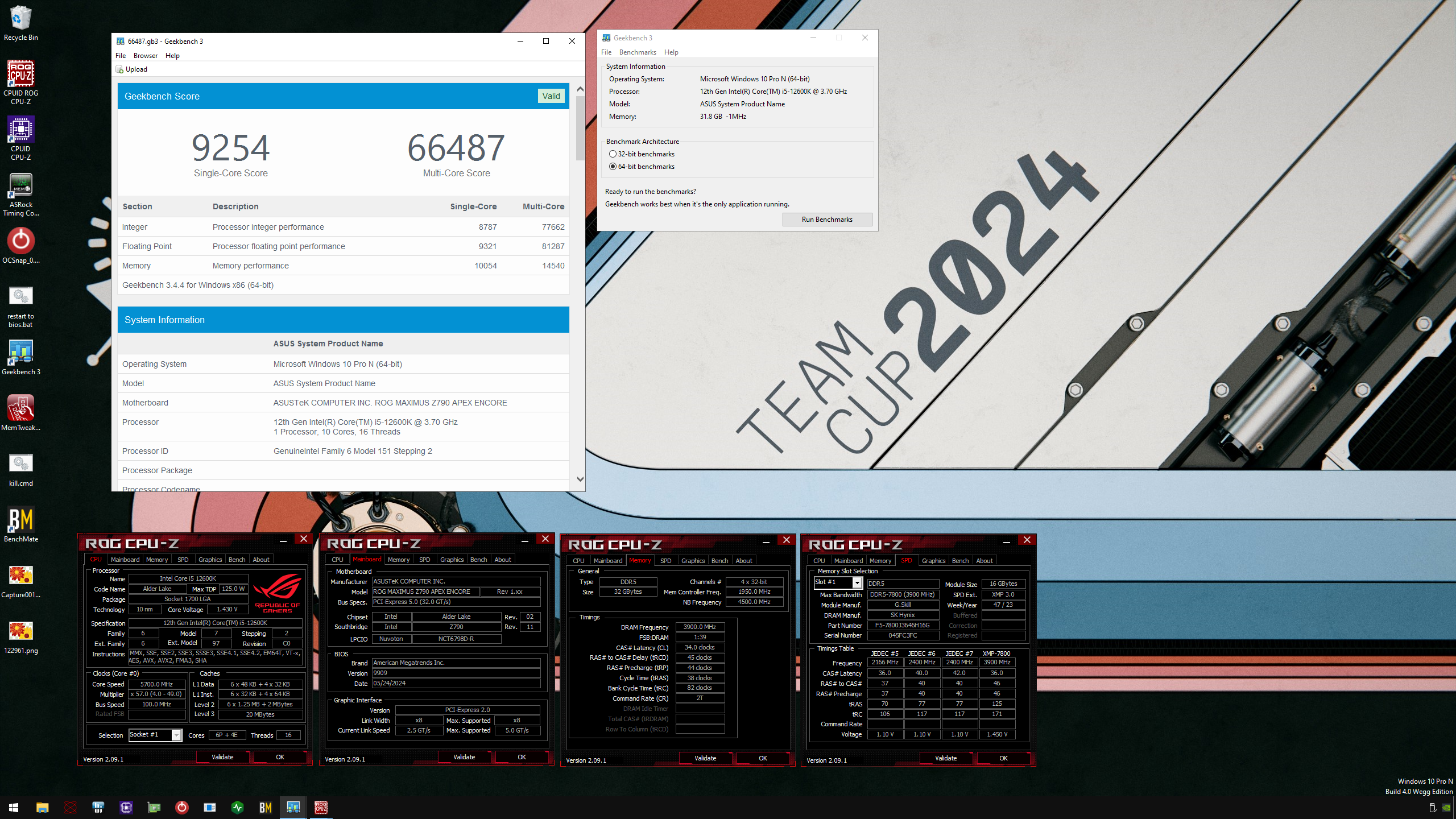Open the green graphics card taskbar icon

click(154, 808)
